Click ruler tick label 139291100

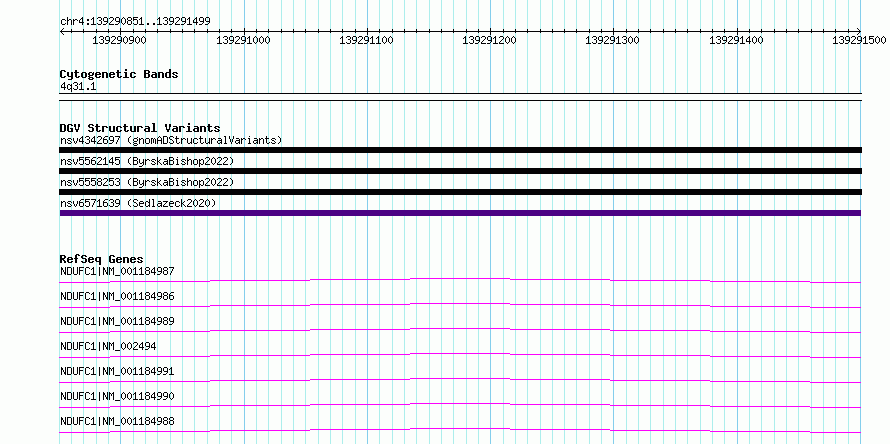[366, 40]
